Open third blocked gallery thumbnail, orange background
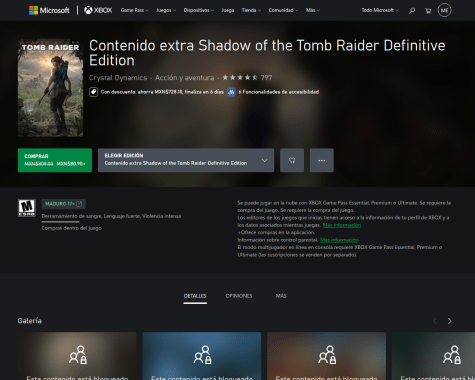The height and width of the screenshot is (380, 475). [x=326, y=356]
